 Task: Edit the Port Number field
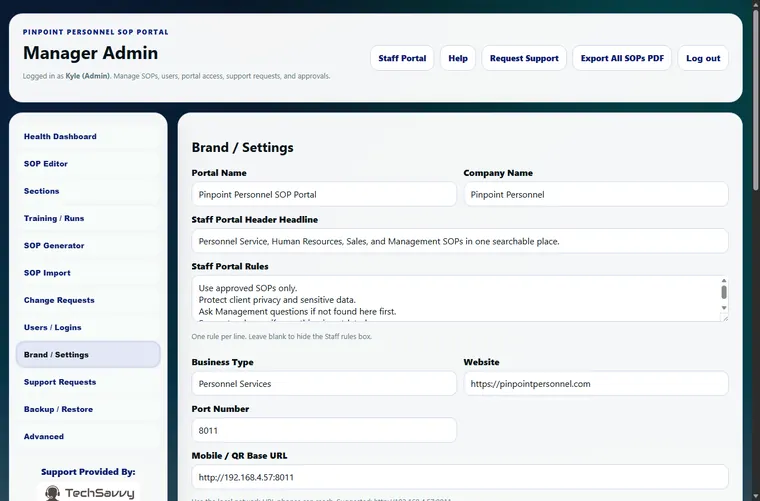[324, 430]
